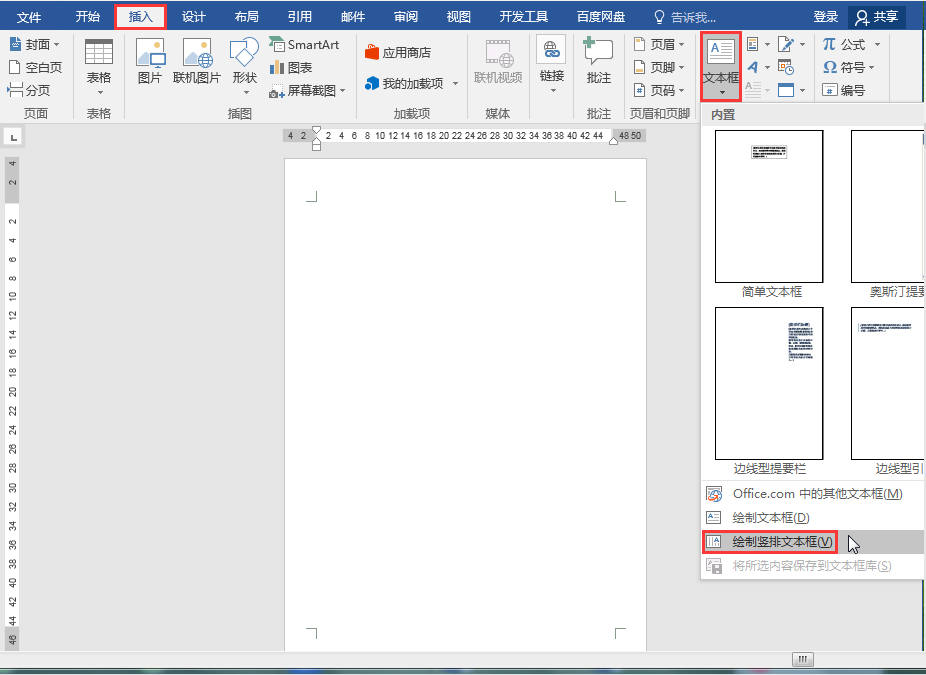Image resolution: width=926 pixels, height=675 pixels.
Task: Open the Screenshot (屏幕截图) tool
Action: 303,90
